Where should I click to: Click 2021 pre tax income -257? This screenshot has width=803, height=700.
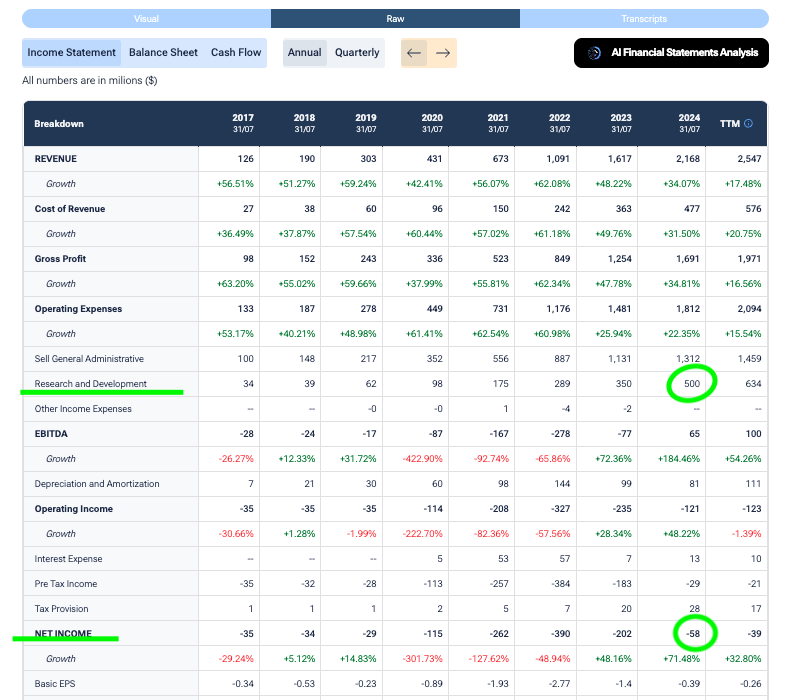pos(499,584)
